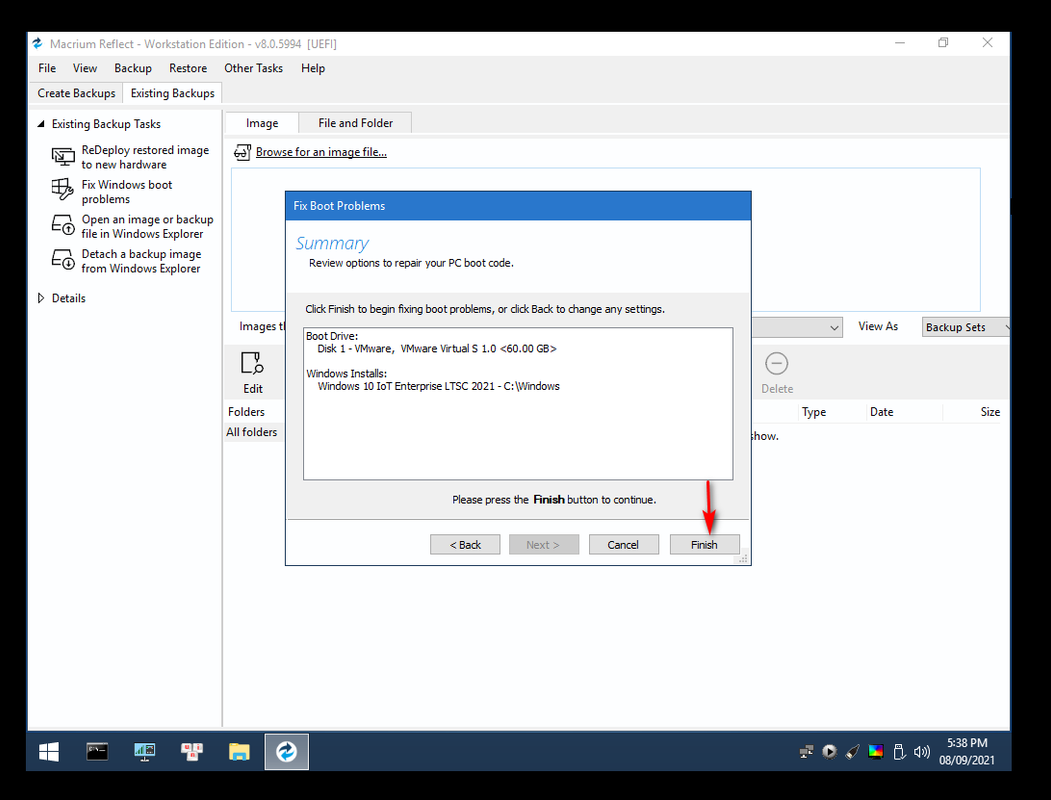The image size is (1051, 800).
Task: Click the Edit icon in toolbar
Action: pos(252,363)
